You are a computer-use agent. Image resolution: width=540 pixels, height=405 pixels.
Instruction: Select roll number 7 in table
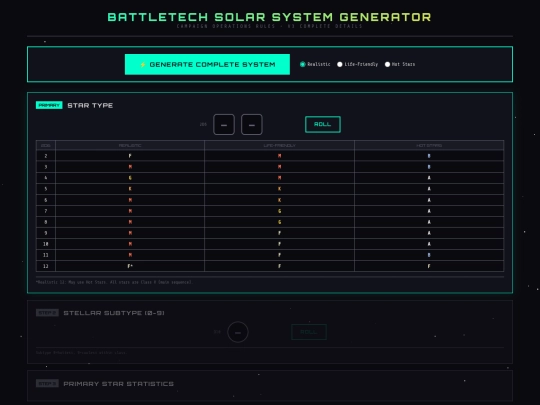pos(46,211)
